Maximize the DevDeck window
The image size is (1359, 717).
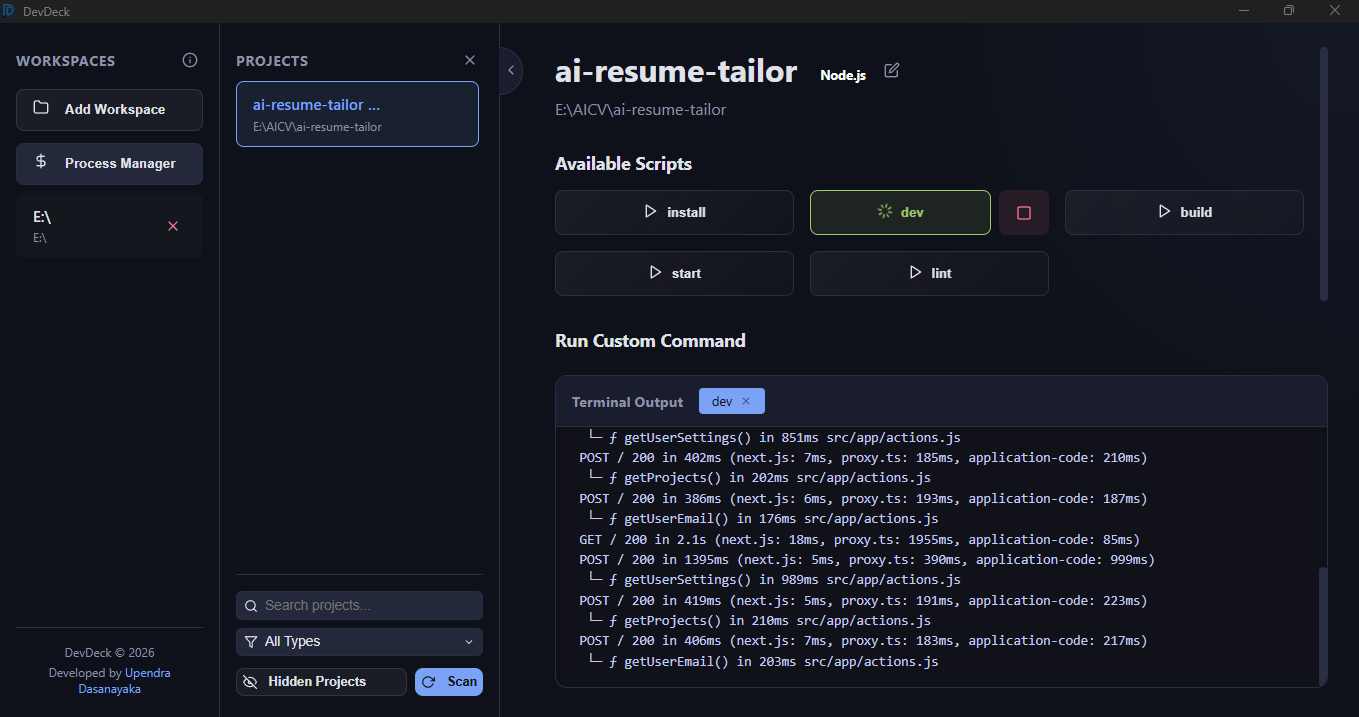click(1289, 10)
